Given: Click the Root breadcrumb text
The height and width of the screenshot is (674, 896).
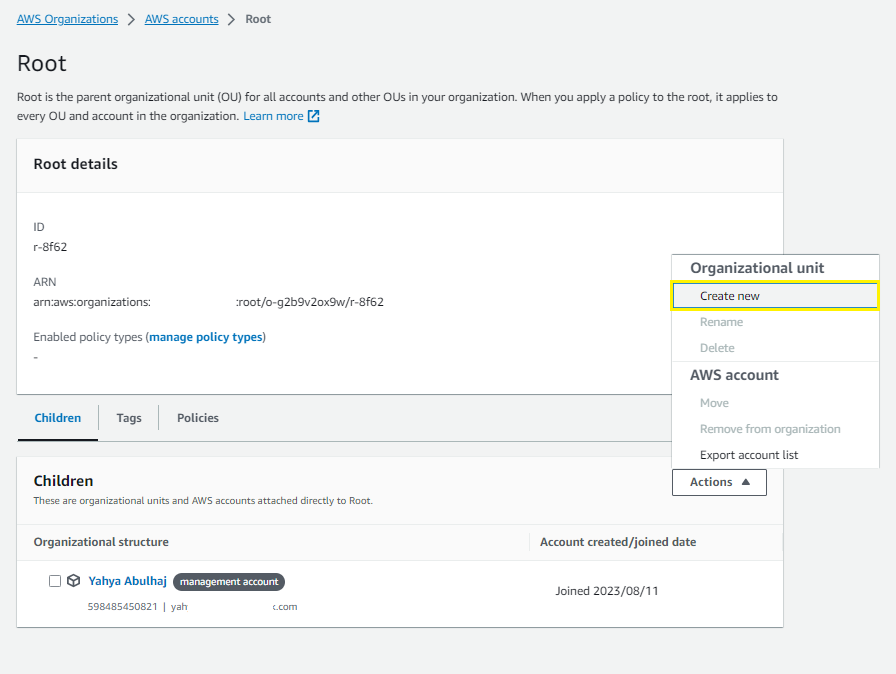Looking at the screenshot, I should [258, 19].
